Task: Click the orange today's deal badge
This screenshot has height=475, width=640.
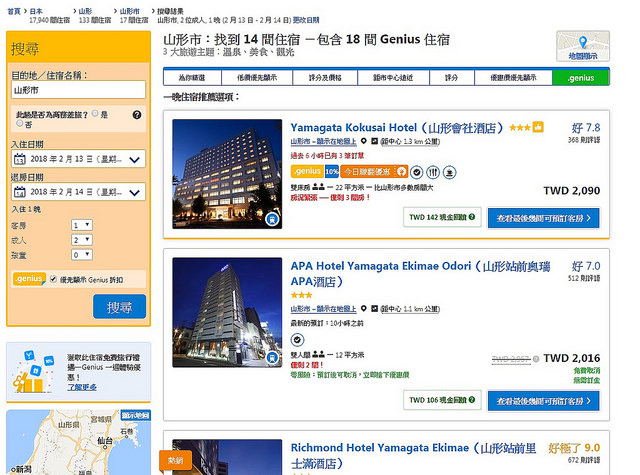Action: (x=373, y=171)
